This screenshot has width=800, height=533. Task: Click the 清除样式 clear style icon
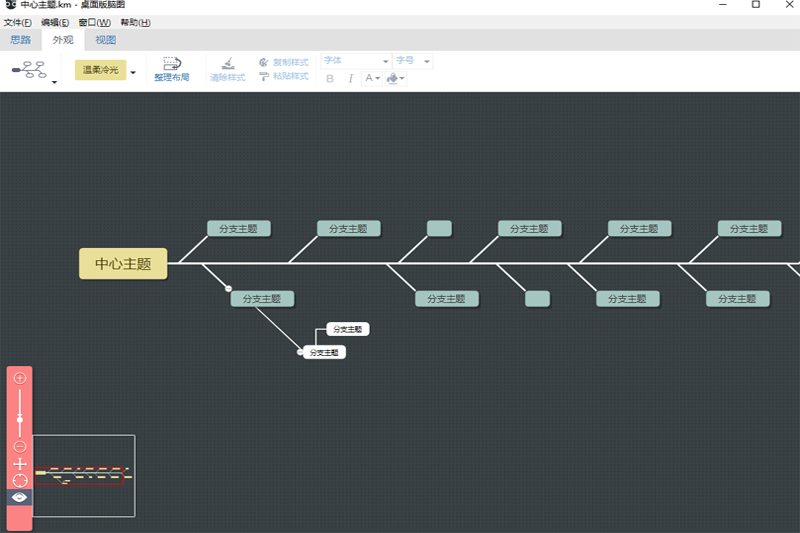click(x=227, y=69)
